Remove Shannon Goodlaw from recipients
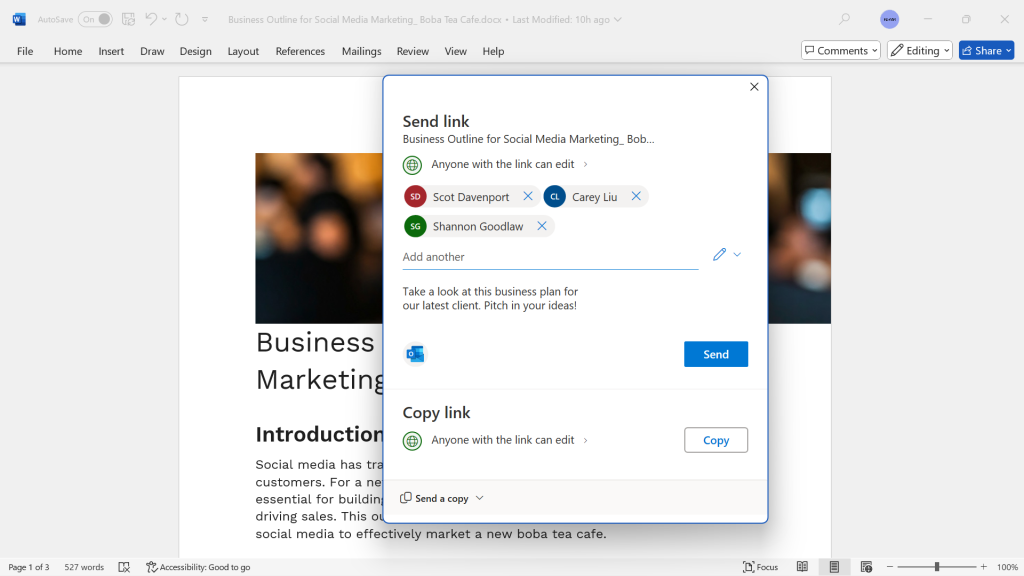 point(541,226)
